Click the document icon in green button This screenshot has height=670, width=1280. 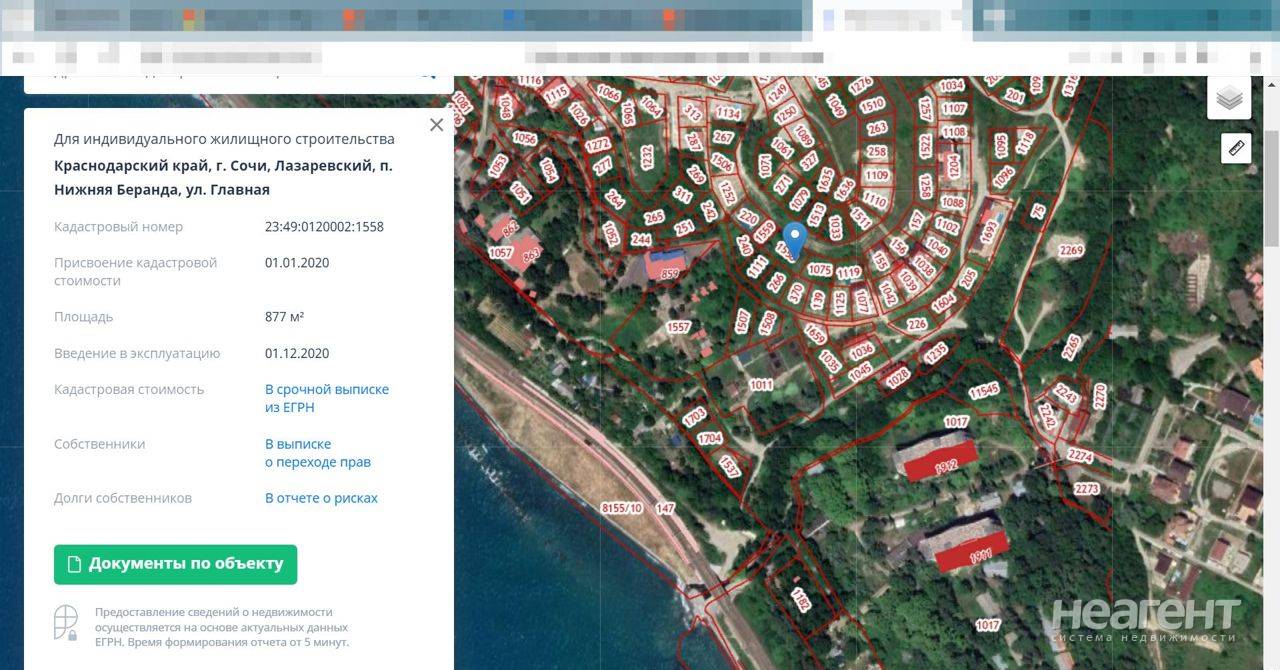click(74, 564)
